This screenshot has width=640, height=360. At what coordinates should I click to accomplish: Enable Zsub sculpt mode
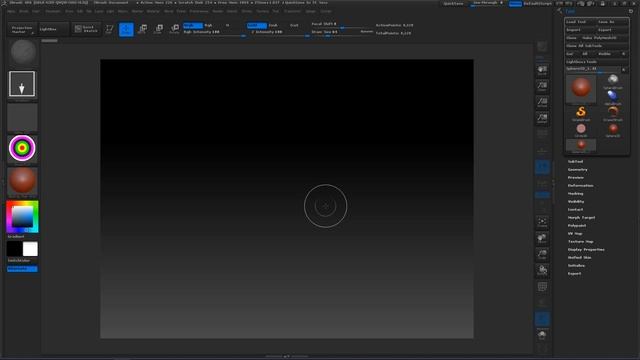click(273, 25)
